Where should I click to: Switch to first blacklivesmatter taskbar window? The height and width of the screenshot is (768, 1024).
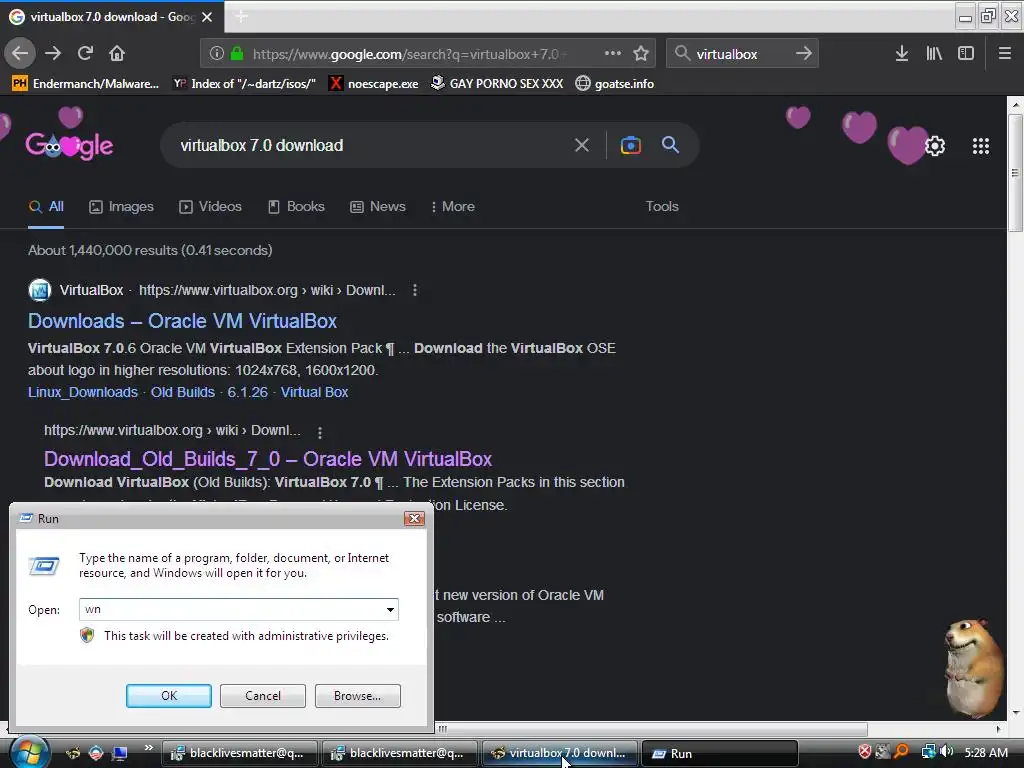(x=239, y=753)
